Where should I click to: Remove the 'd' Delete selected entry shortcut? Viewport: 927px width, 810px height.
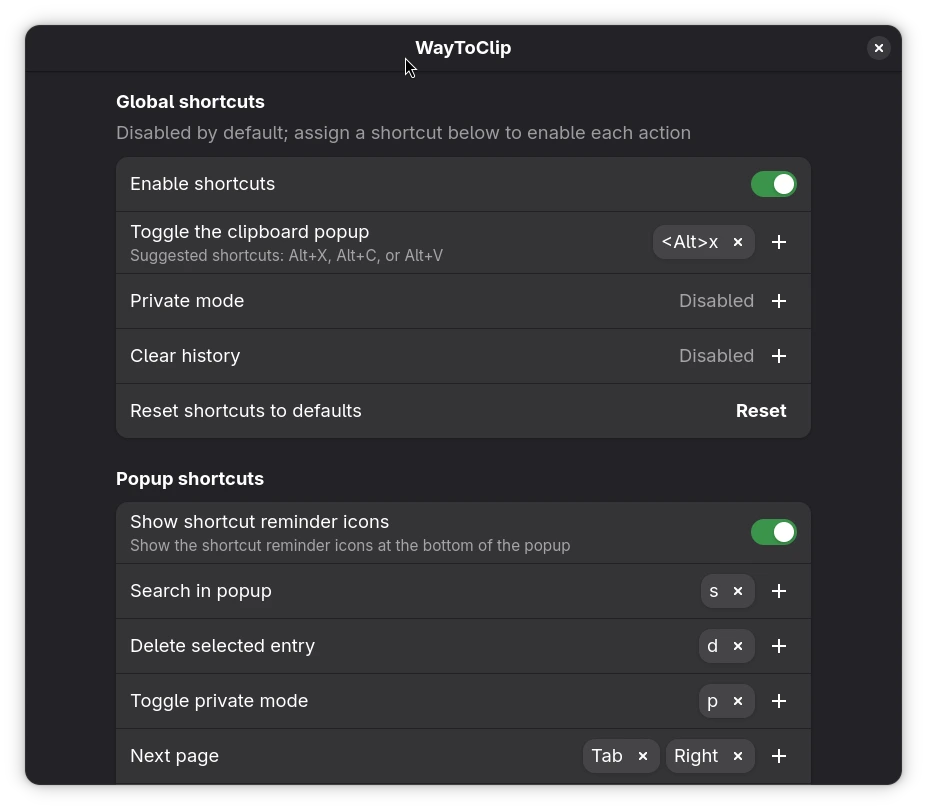[x=738, y=646]
